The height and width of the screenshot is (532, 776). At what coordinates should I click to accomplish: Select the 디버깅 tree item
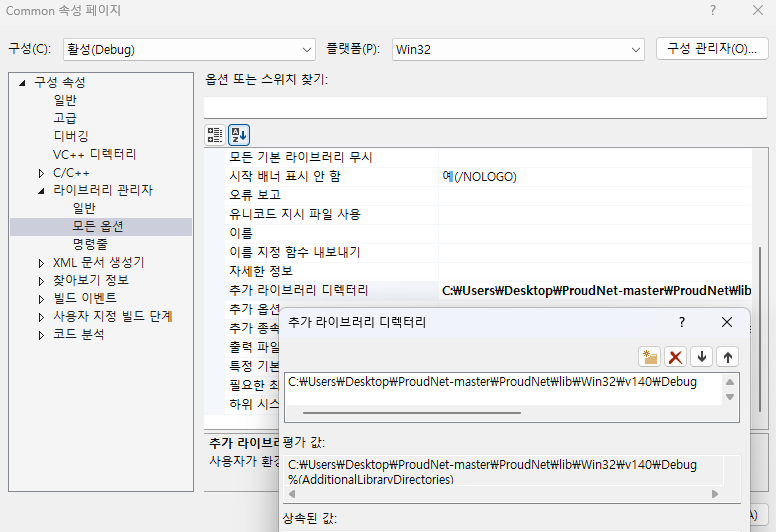(71, 136)
